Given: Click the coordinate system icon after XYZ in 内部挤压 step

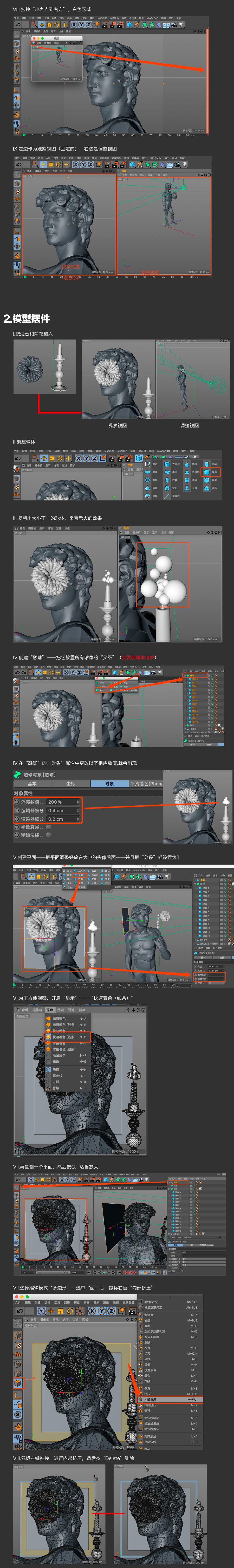Looking at the screenshot, I should coord(120,1311).
